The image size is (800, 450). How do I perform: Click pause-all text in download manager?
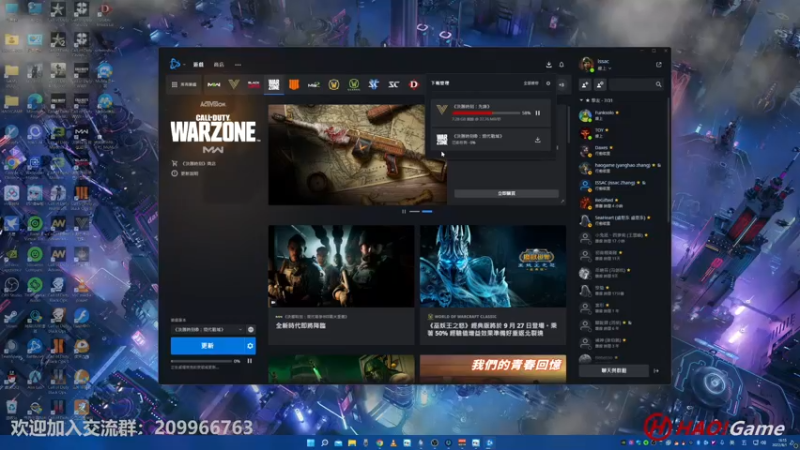click(531, 83)
